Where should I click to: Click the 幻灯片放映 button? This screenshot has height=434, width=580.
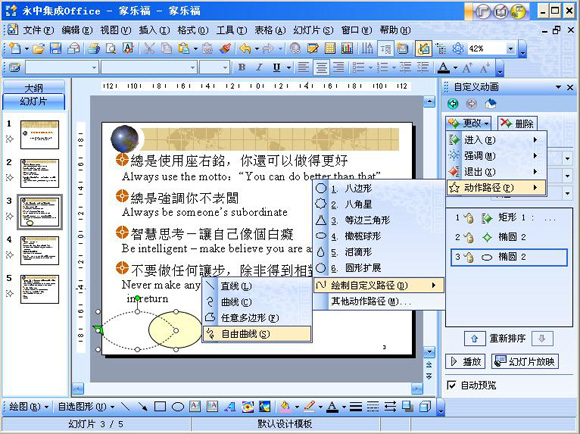coord(525,361)
